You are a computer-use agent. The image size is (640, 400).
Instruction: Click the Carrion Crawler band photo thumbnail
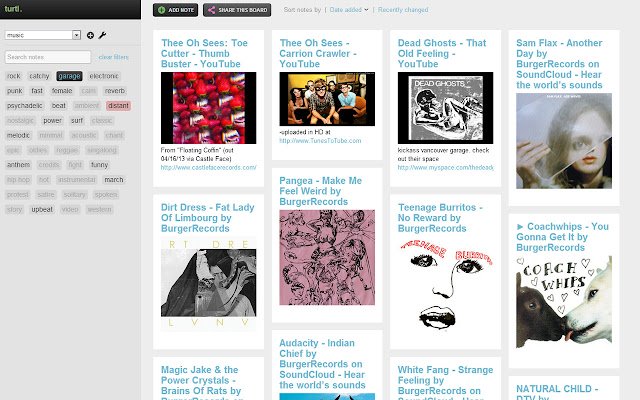point(327,99)
